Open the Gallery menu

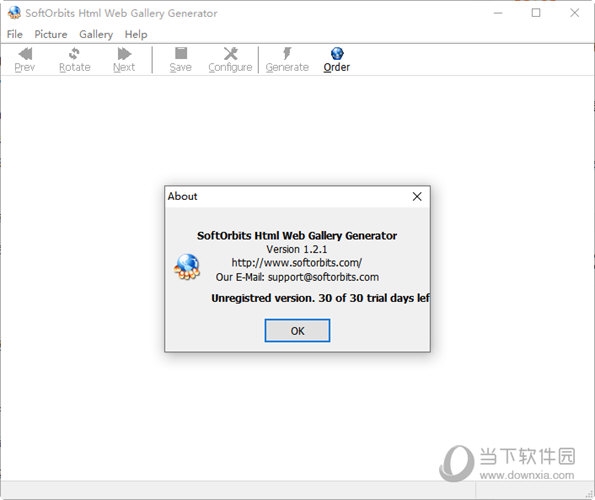(96, 35)
